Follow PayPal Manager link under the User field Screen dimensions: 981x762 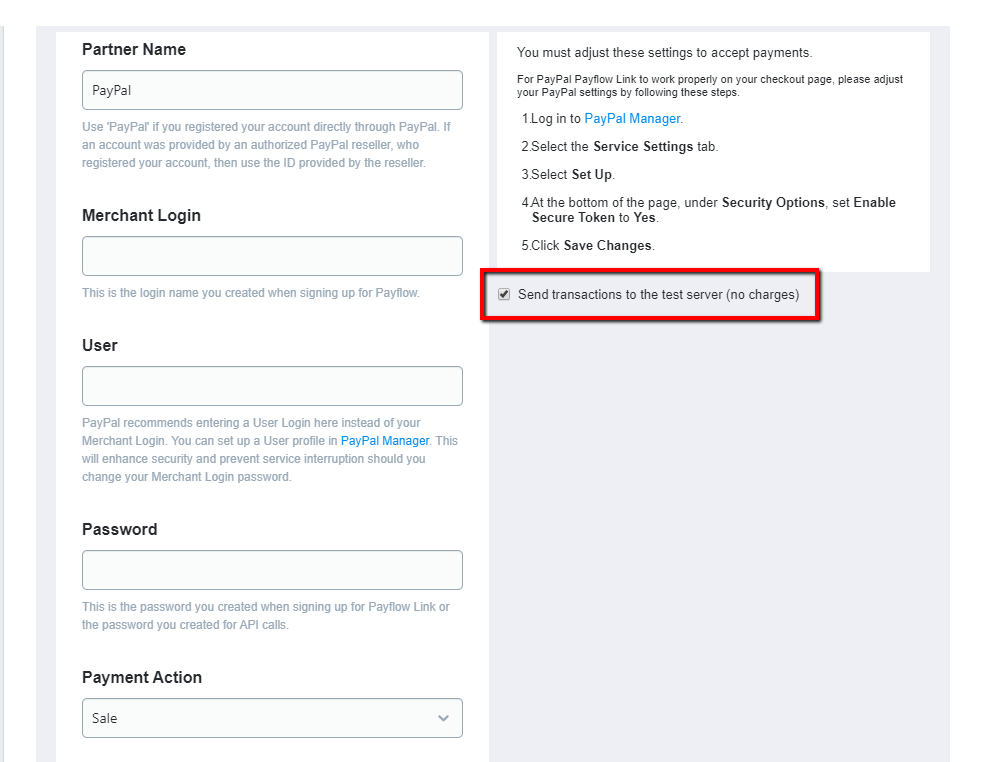(x=385, y=440)
